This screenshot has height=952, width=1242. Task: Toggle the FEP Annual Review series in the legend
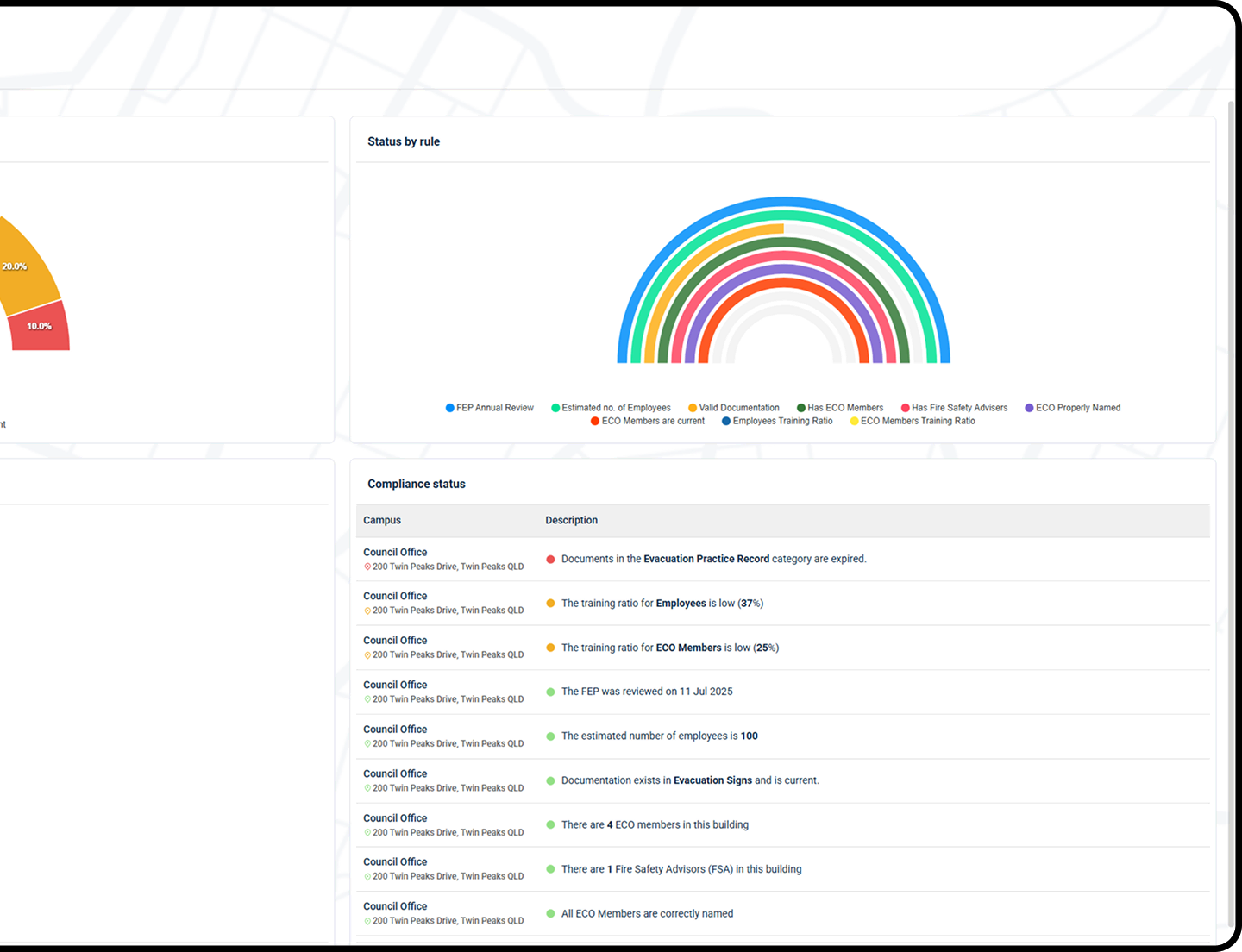pyautogui.click(x=449, y=407)
